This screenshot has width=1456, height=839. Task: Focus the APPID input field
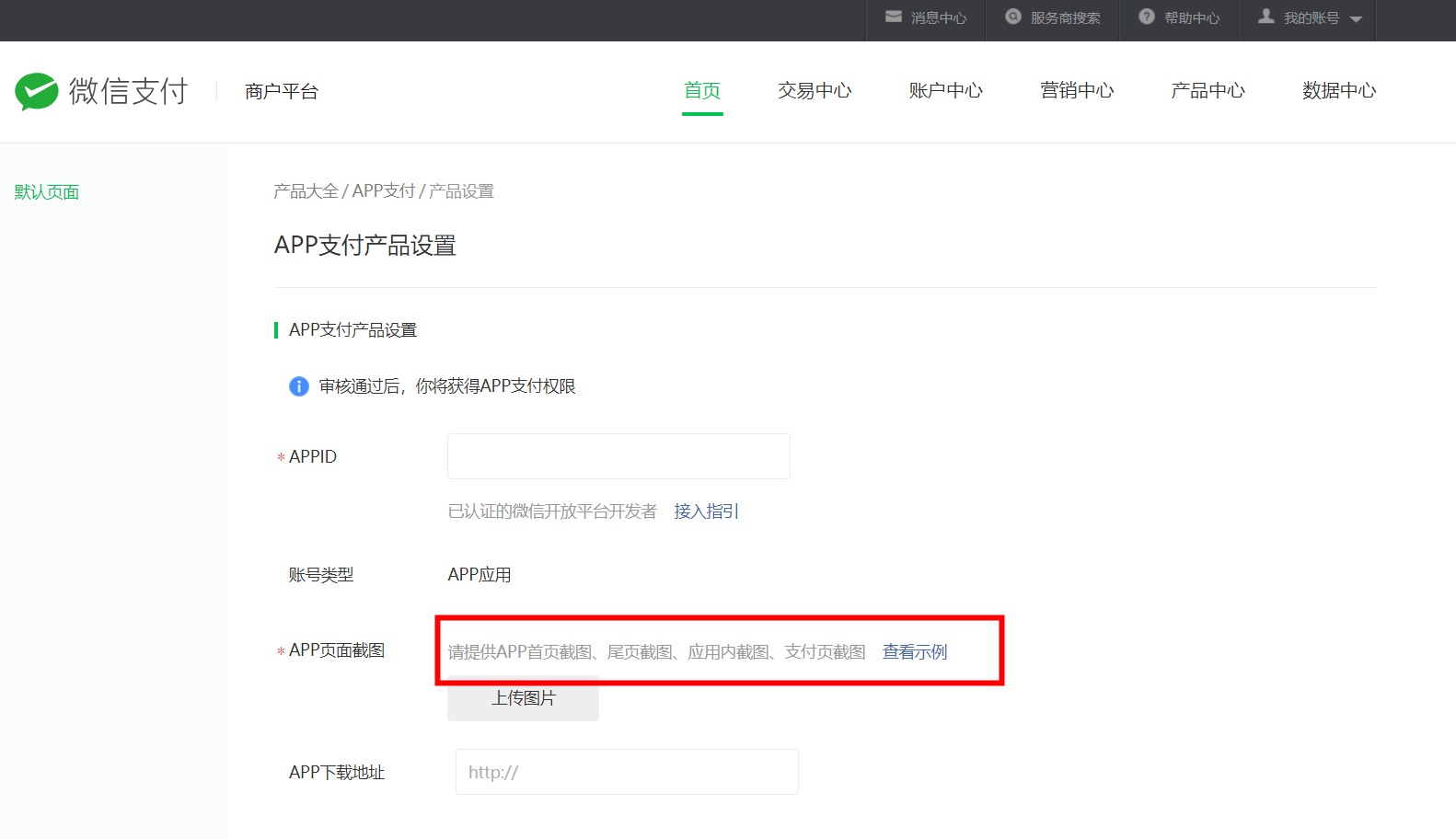618,456
